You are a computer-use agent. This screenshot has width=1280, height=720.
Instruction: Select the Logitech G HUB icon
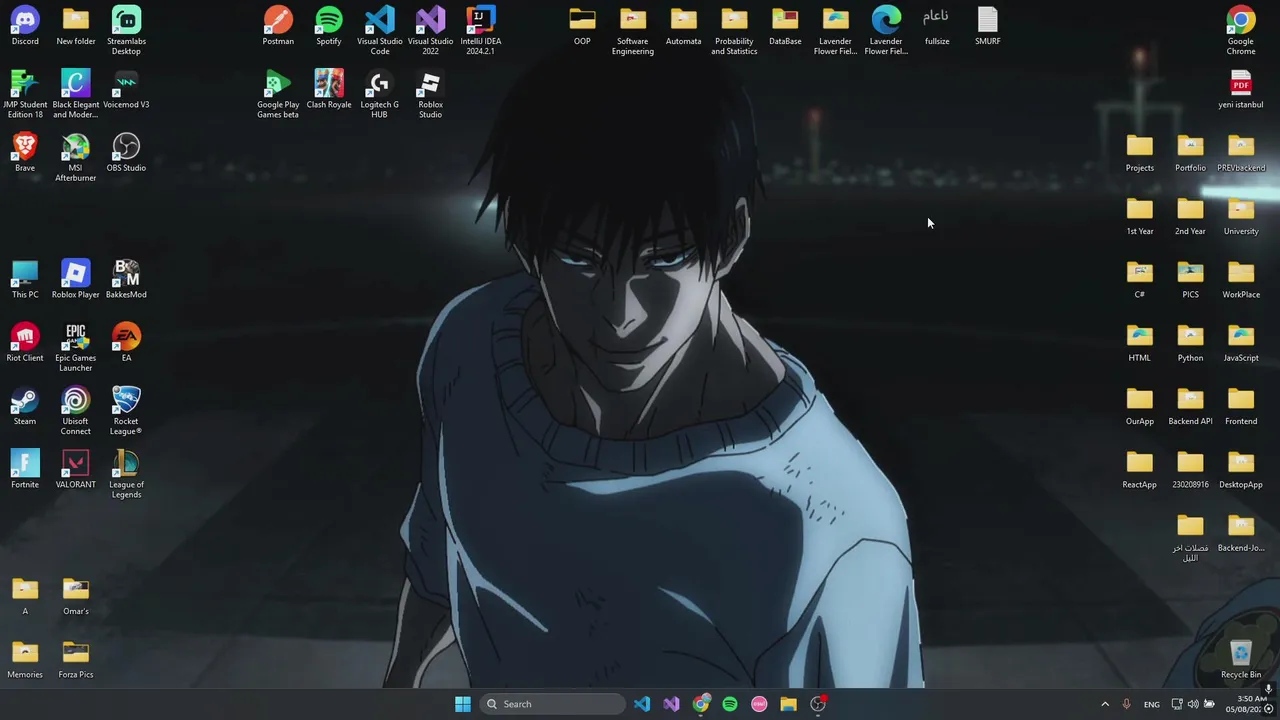pos(380,94)
